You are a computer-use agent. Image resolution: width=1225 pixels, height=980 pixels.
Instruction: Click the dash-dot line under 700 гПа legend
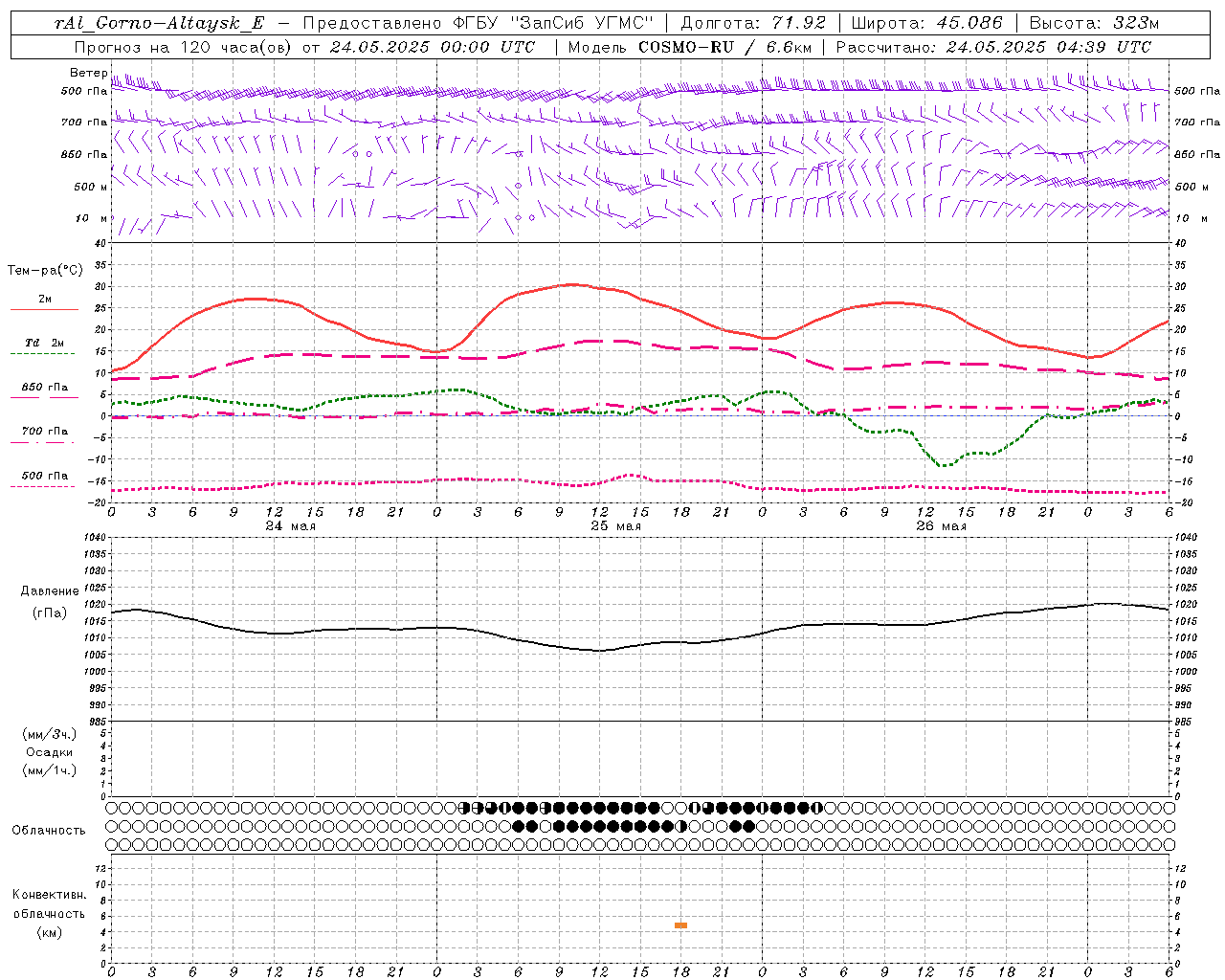(42, 442)
